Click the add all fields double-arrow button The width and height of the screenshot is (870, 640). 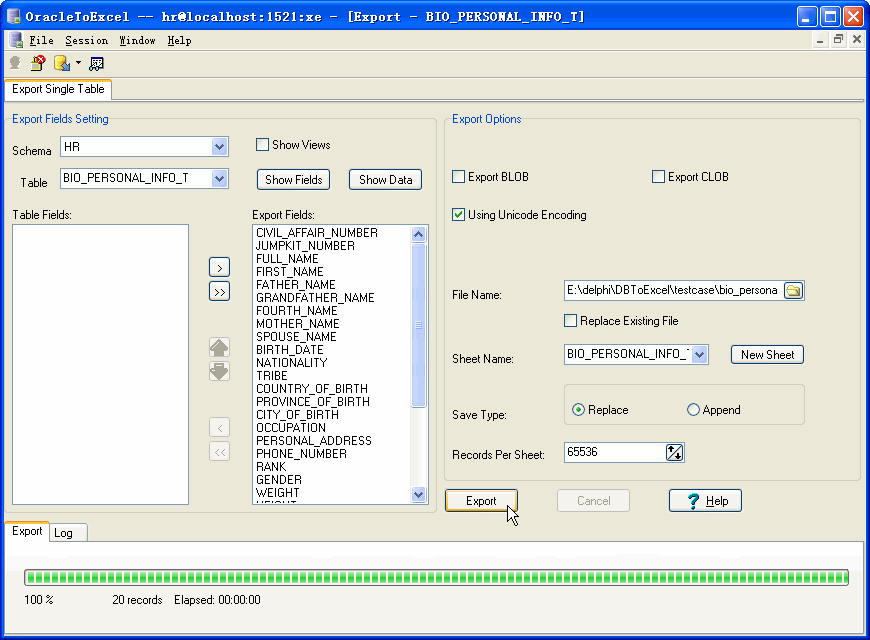tap(219, 291)
